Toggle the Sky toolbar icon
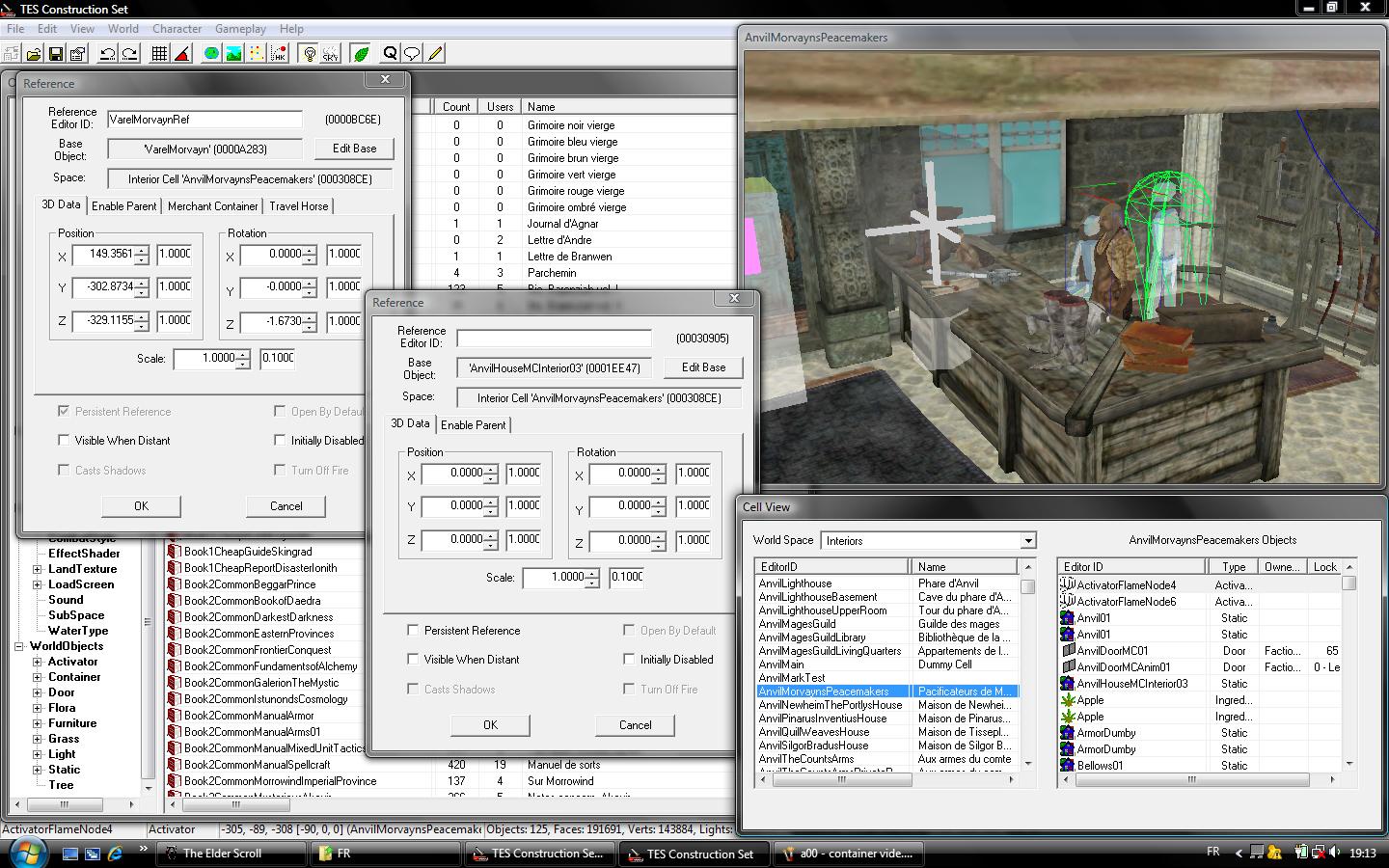The width and height of the screenshot is (1389, 868). click(331, 54)
